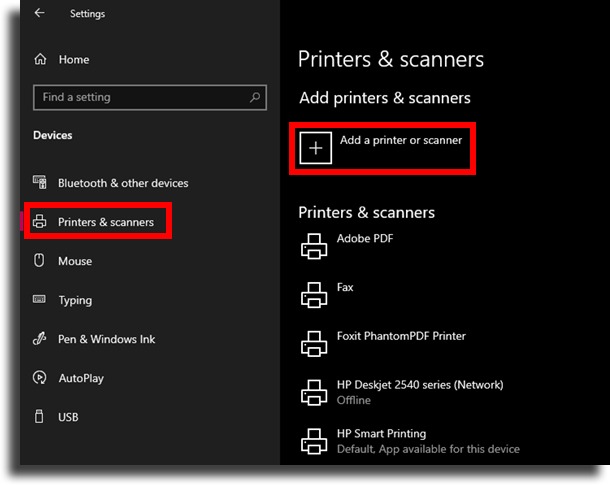Go to the Mouse settings page
The width and height of the screenshot is (610, 485).
75,261
